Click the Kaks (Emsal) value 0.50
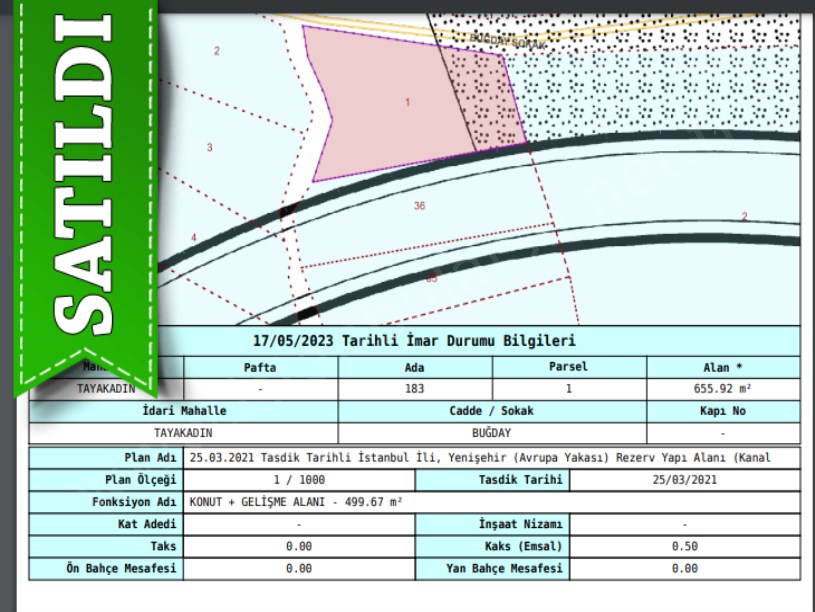Screen dimensions: 815x612 [684, 547]
